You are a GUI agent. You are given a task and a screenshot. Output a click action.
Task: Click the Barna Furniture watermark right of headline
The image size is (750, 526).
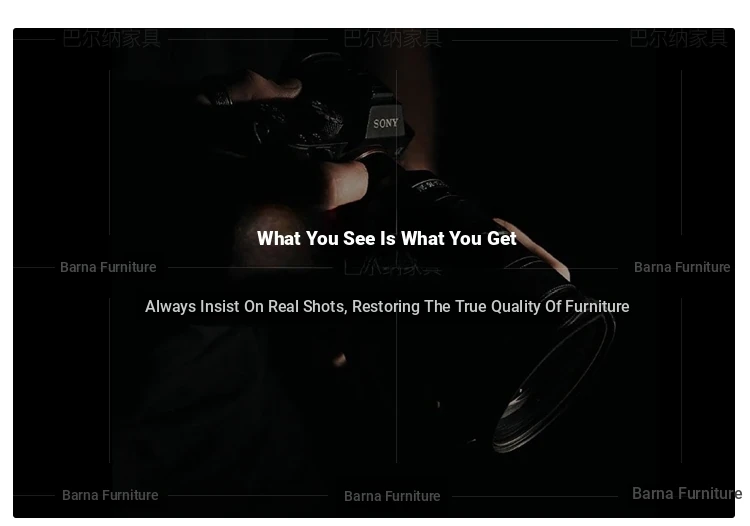tap(682, 267)
